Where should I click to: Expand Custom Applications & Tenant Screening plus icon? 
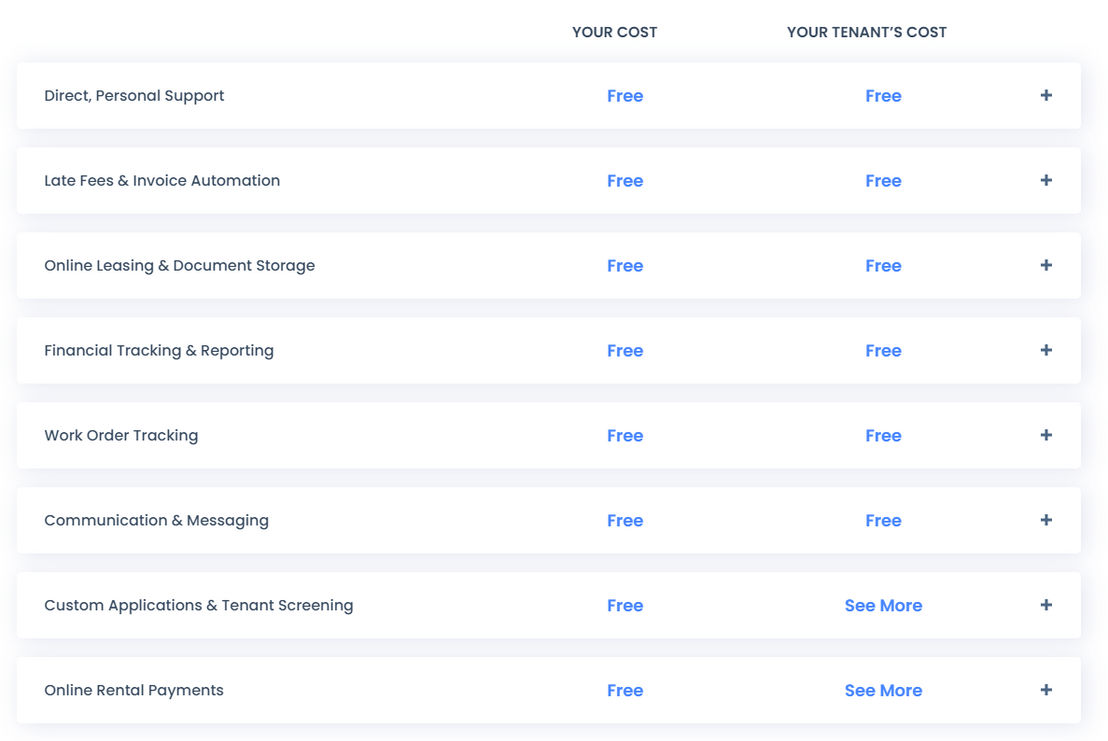click(x=1046, y=605)
